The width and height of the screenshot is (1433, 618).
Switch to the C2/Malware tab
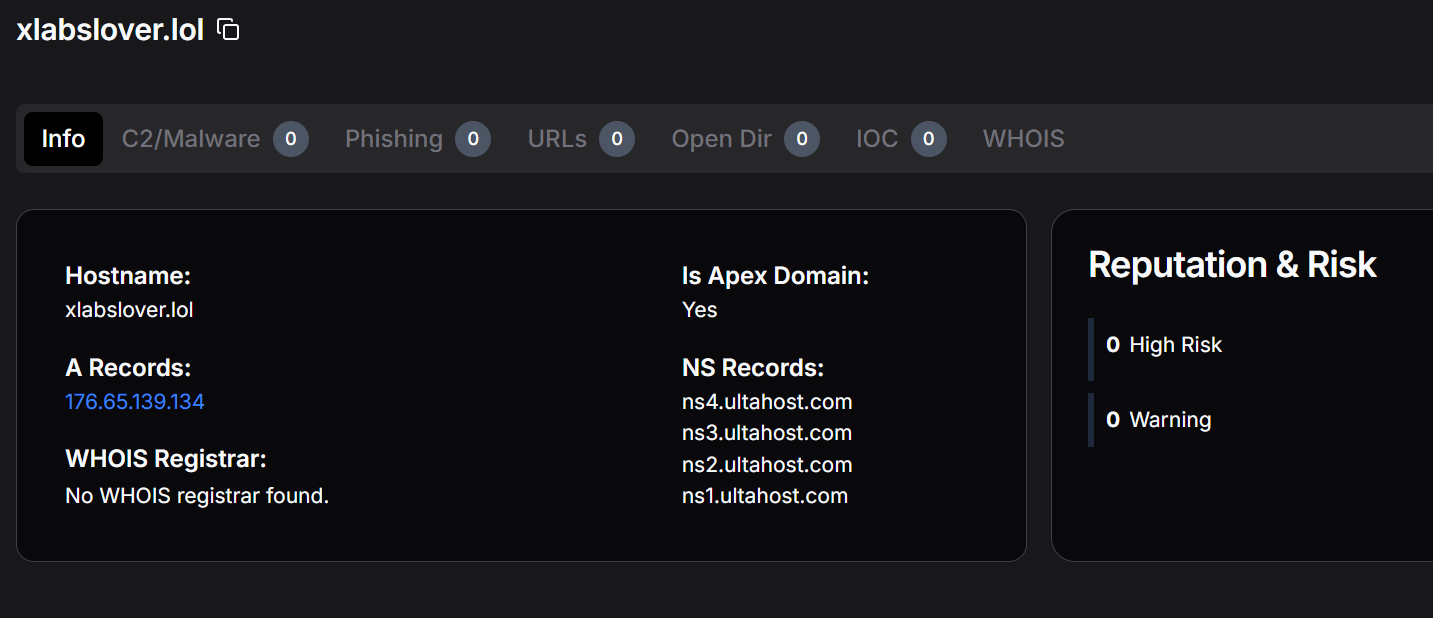point(191,139)
